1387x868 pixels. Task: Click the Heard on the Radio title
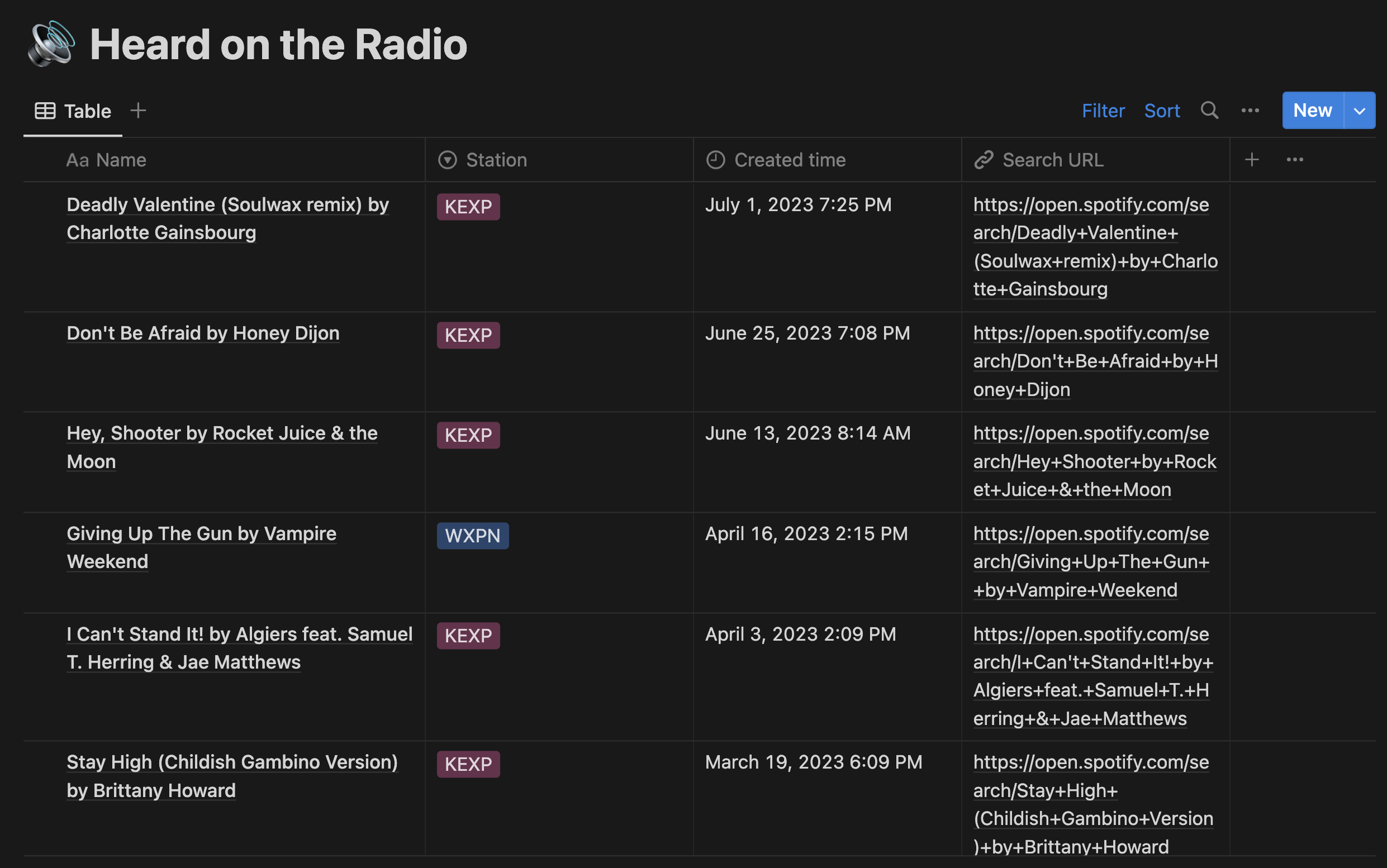[278, 44]
